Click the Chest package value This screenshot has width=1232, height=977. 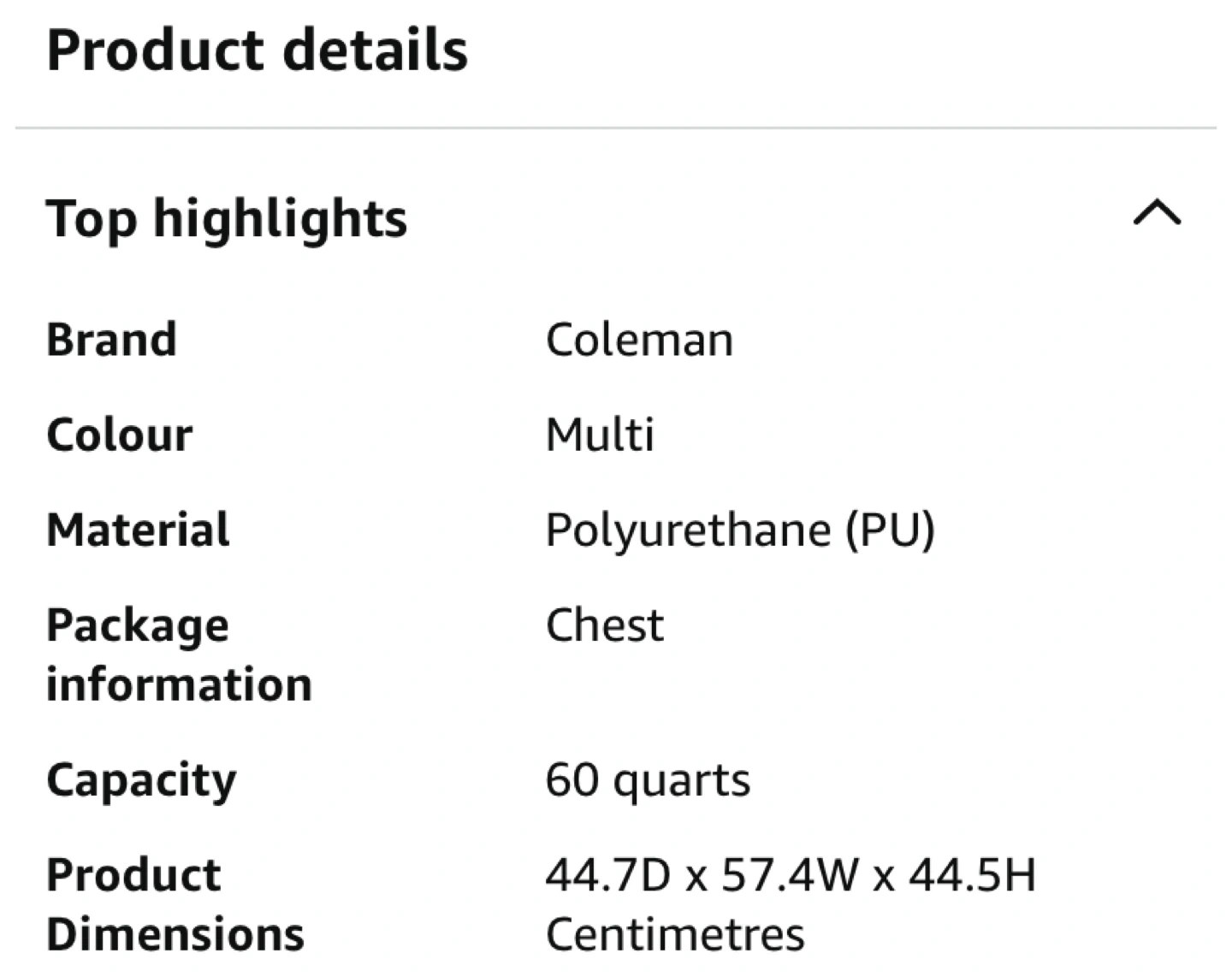point(604,625)
